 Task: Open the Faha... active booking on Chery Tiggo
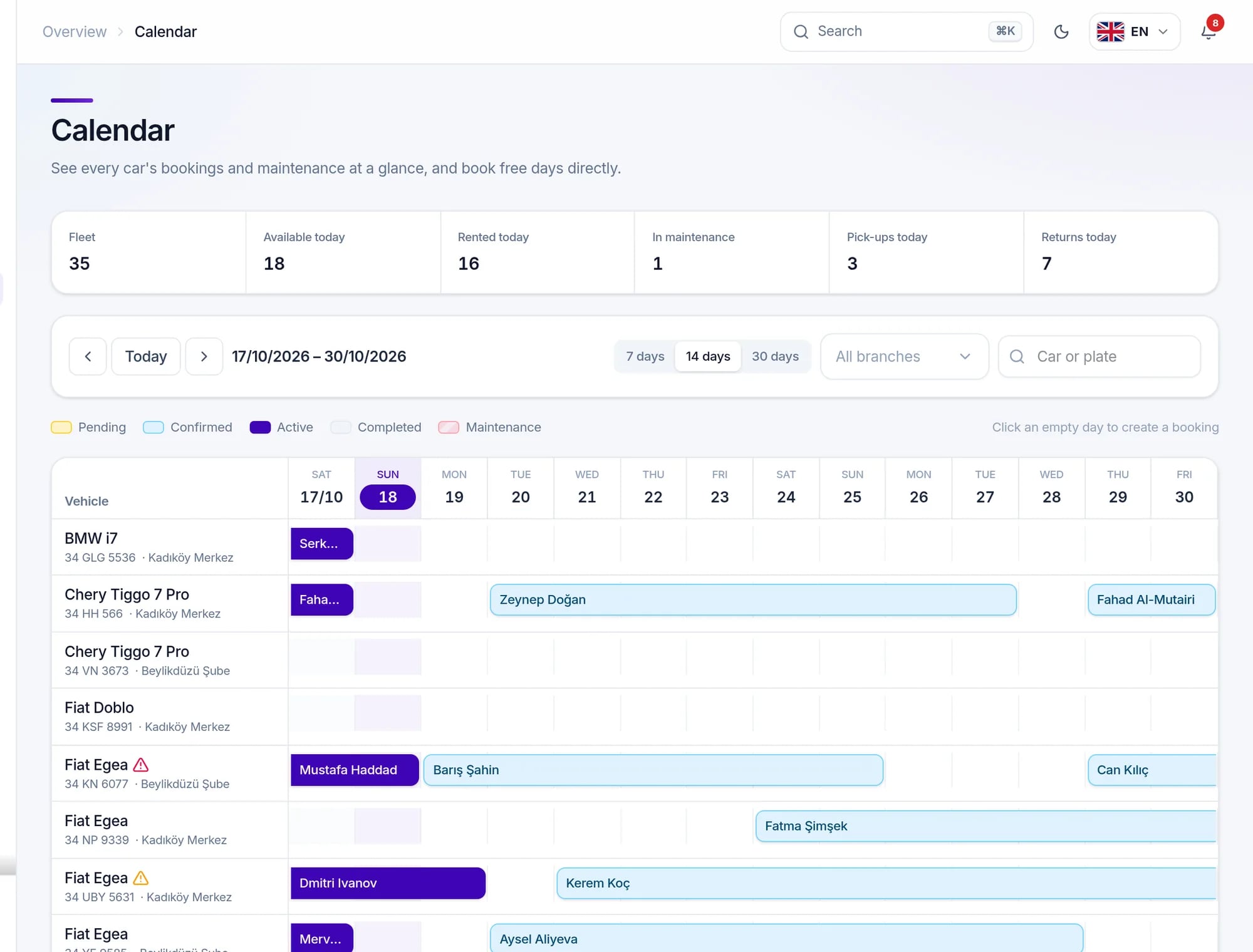(322, 600)
